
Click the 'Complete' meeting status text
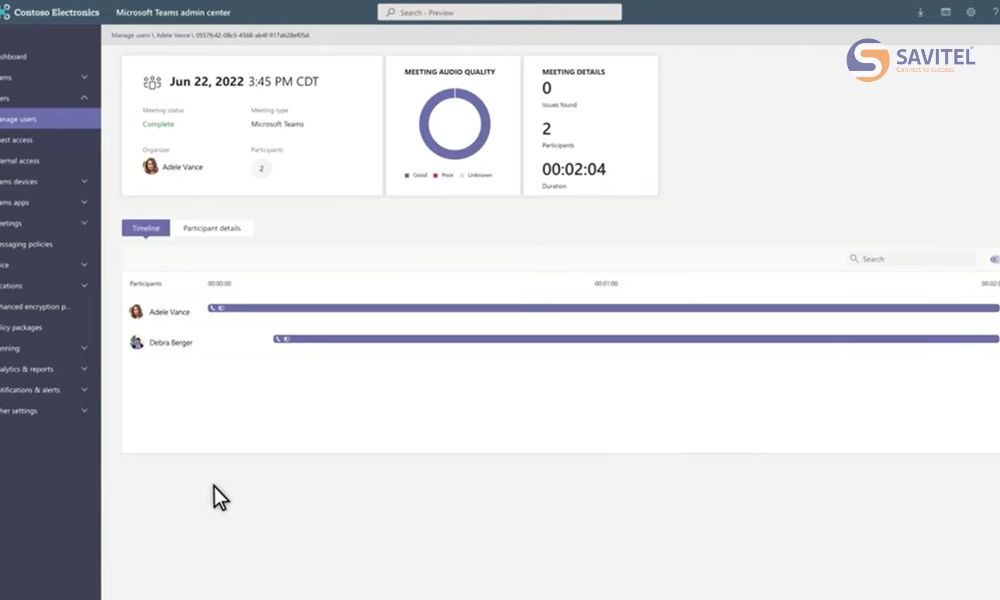click(x=158, y=124)
